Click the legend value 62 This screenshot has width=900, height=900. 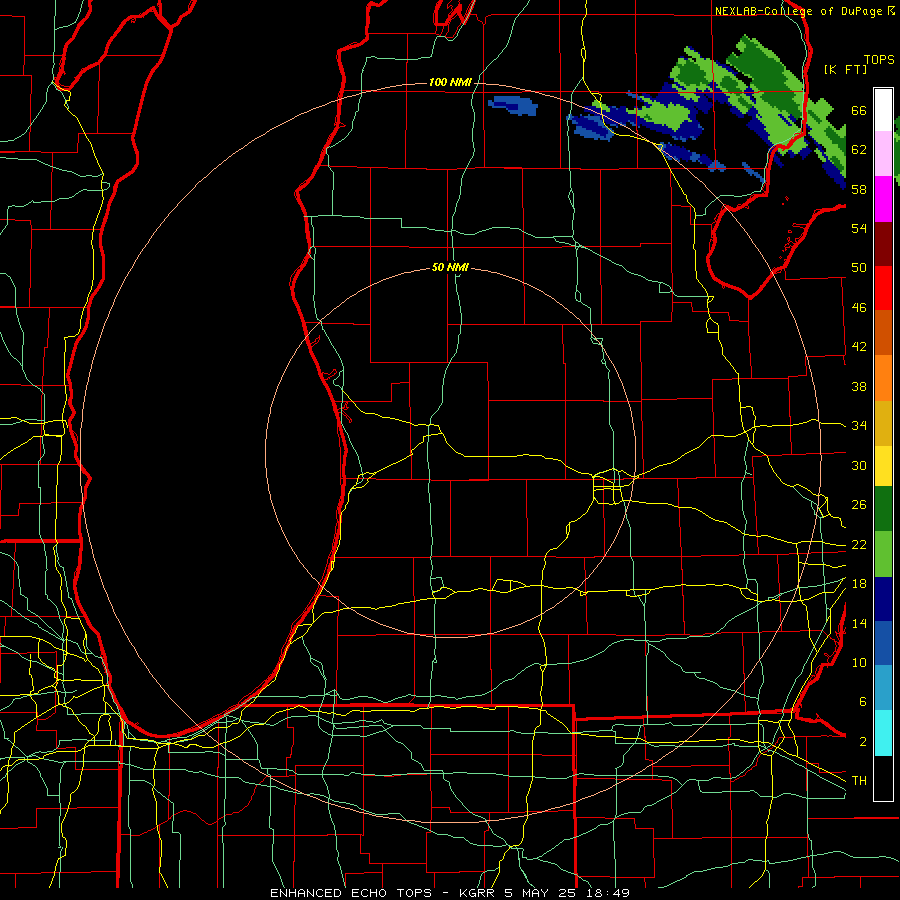pos(859,150)
